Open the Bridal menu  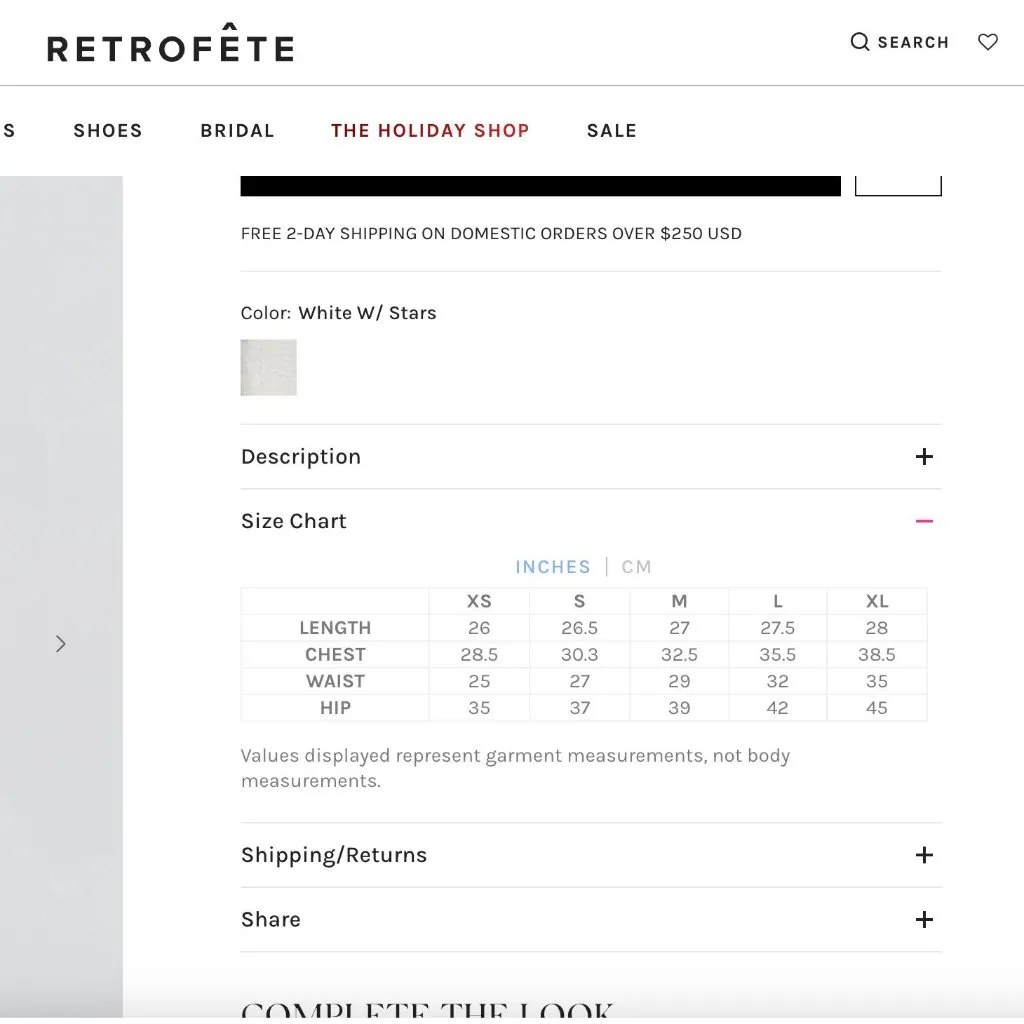coord(237,131)
